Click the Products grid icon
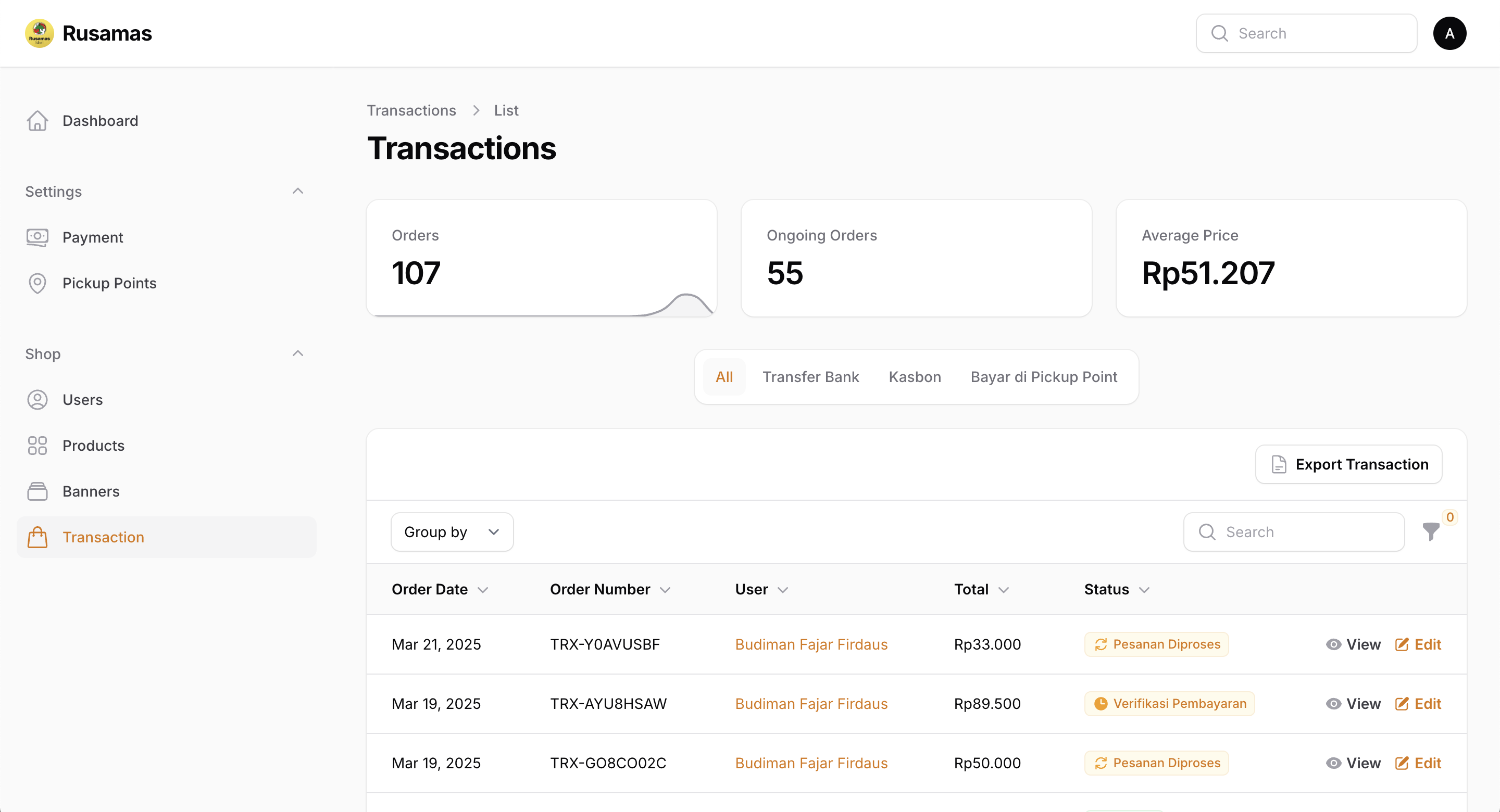This screenshot has height=812, width=1500. coord(37,446)
